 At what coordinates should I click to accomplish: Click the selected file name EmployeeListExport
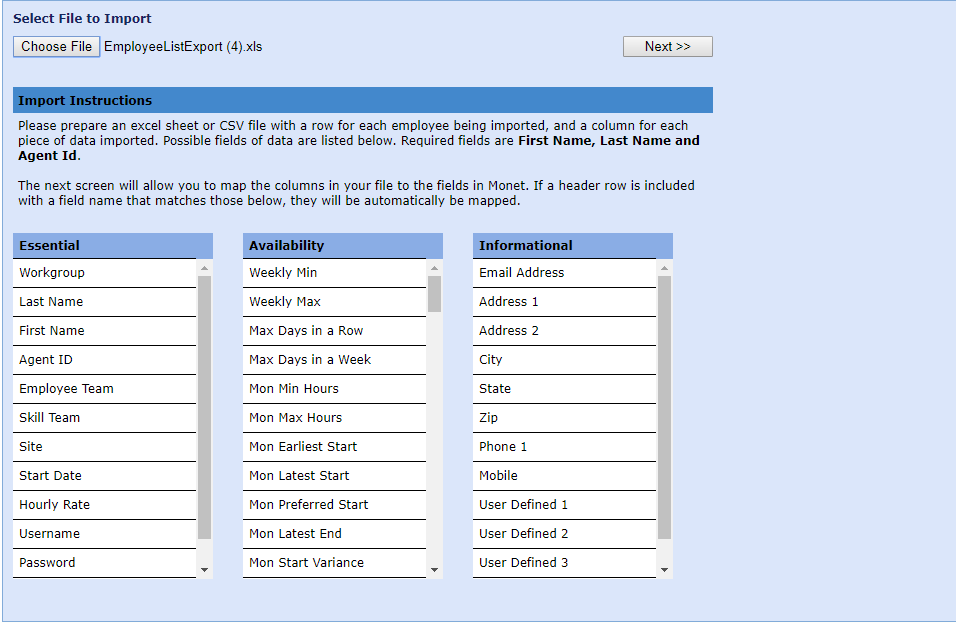183,47
